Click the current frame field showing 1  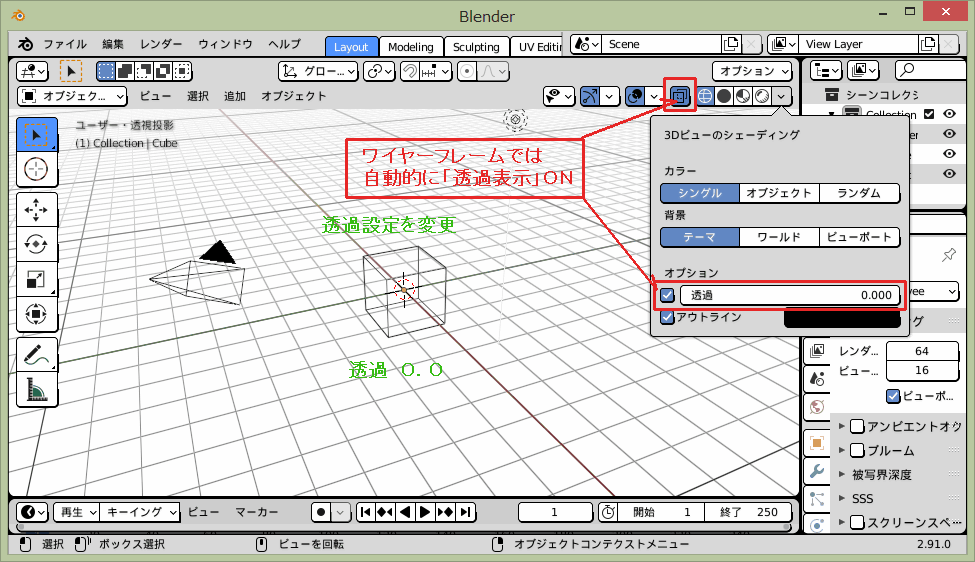[x=555, y=512]
